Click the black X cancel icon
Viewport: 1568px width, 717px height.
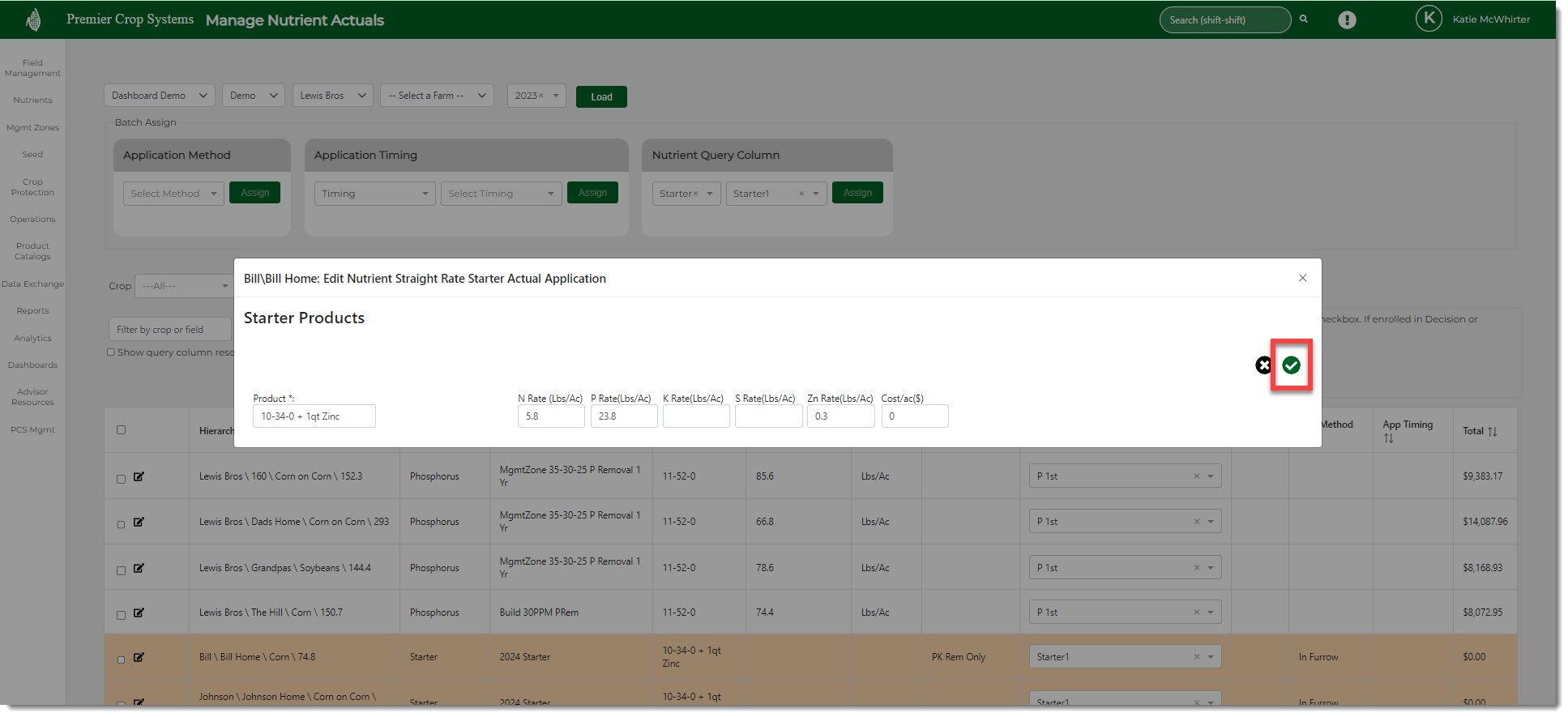click(1263, 365)
